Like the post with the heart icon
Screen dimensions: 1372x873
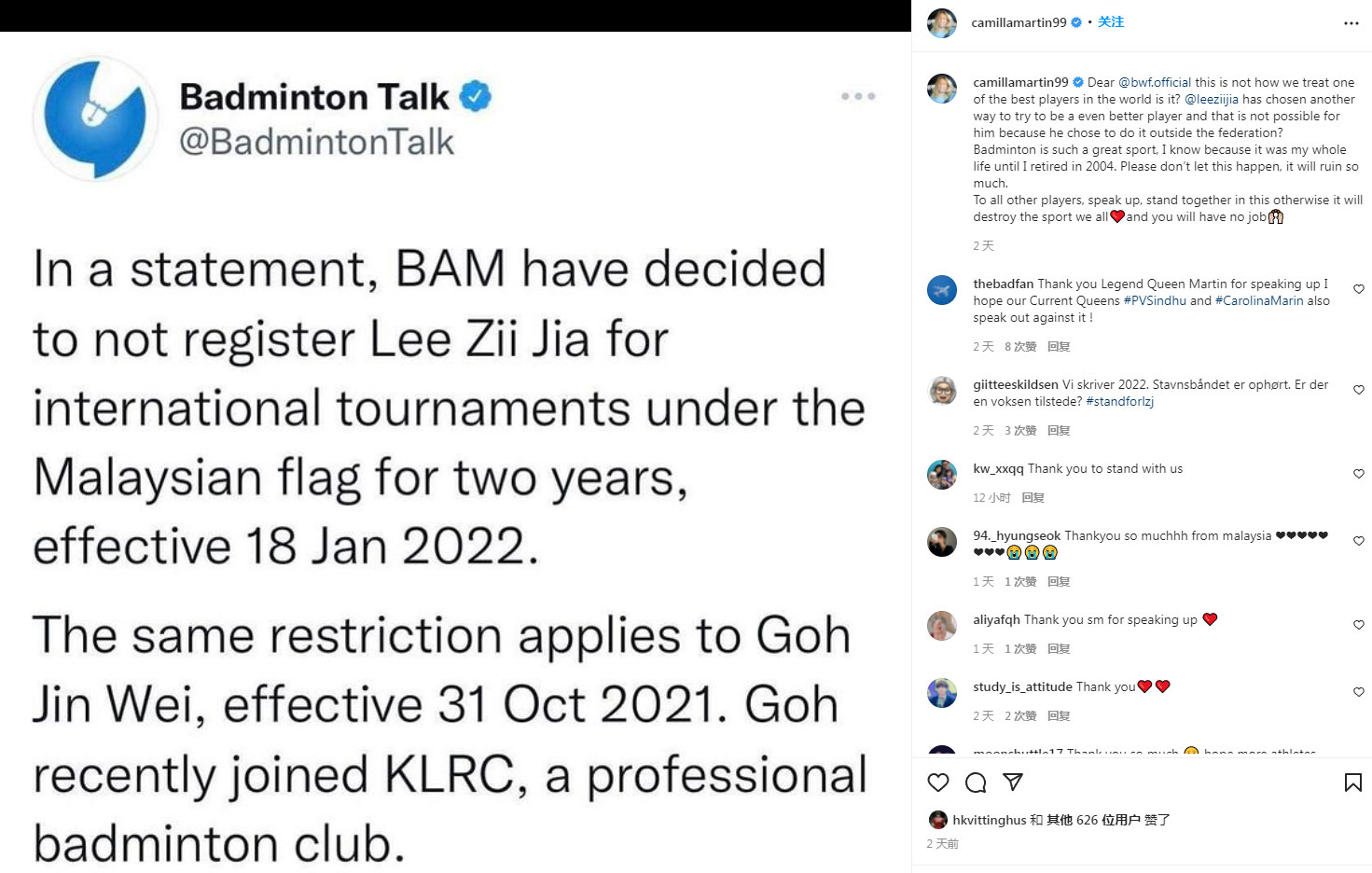click(938, 783)
